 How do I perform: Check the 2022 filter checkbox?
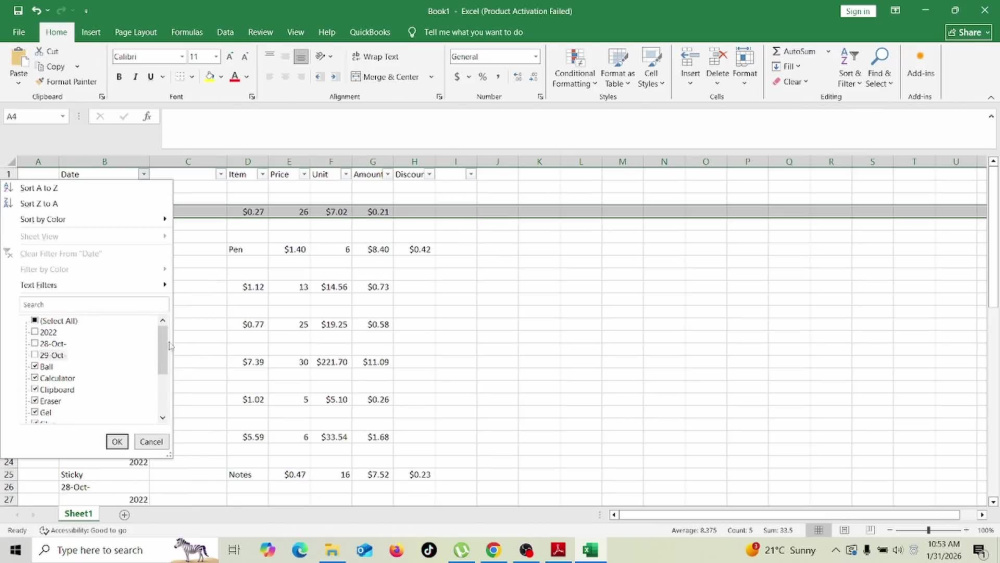[34, 332]
